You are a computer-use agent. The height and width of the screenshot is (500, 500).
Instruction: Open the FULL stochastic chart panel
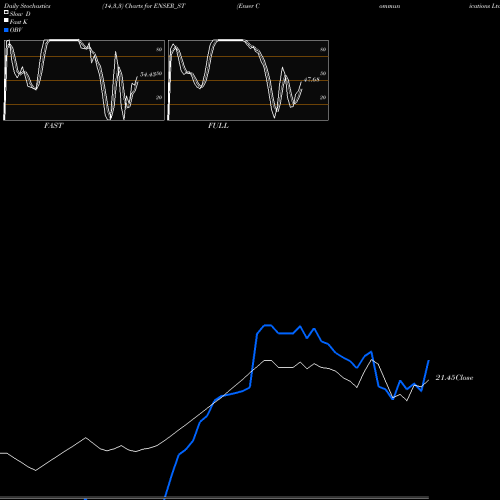pos(248,80)
